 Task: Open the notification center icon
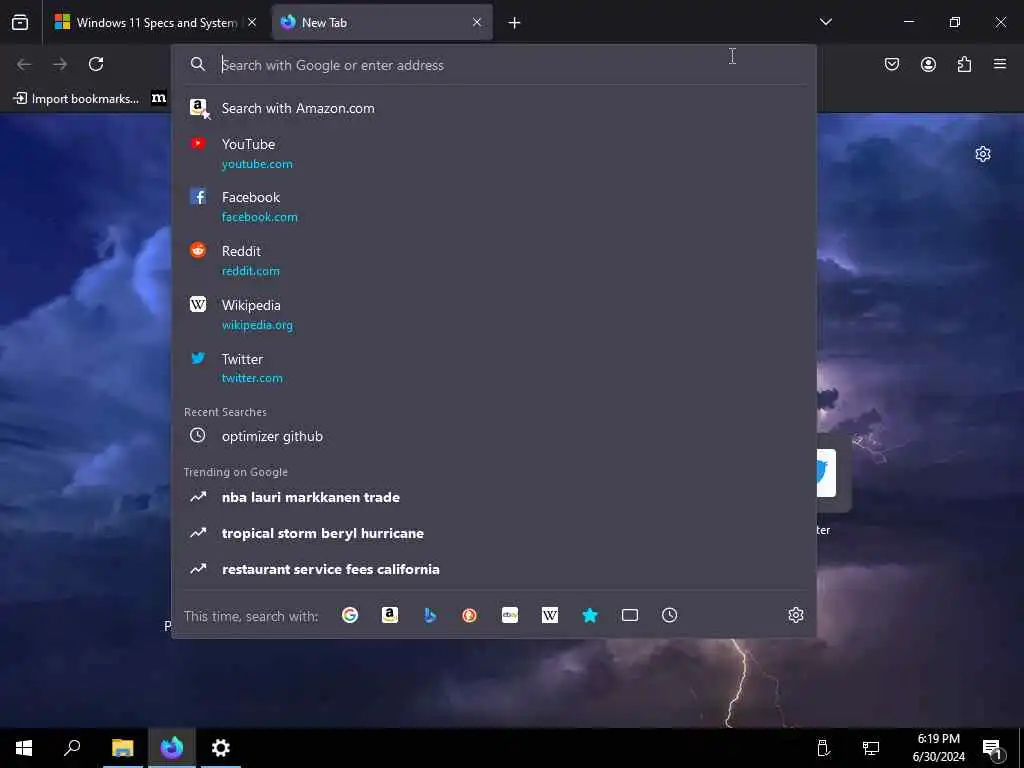pos(993,749)
